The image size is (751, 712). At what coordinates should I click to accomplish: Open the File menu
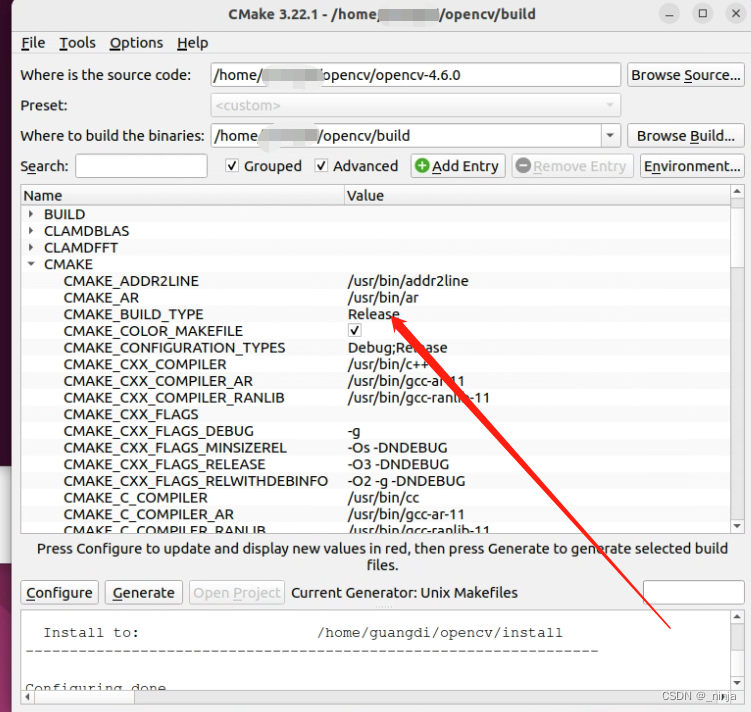[33, 43]
